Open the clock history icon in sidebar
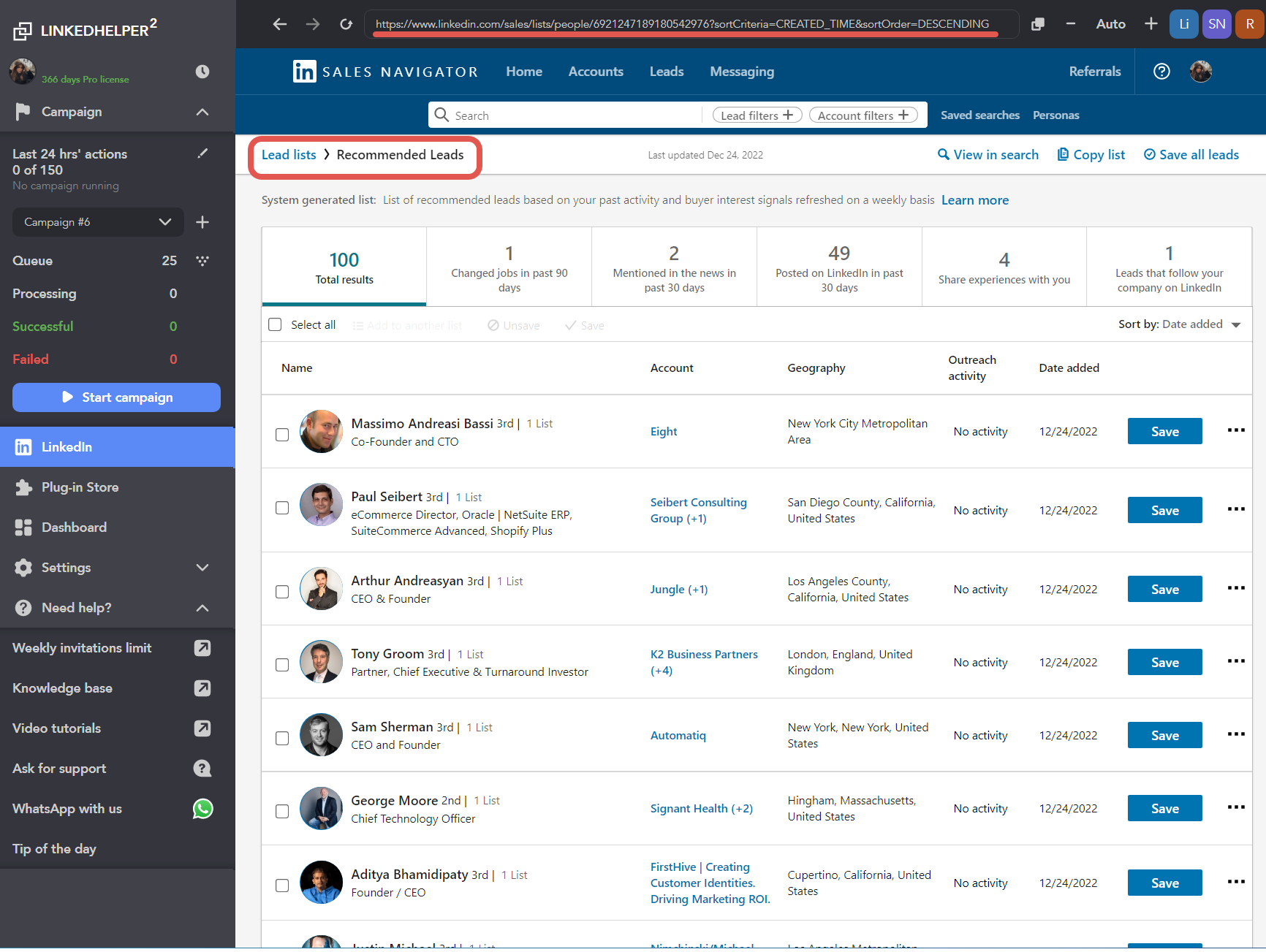This screenshot has width=1266, height=952. pyautogui.click(x=202, y=72)
